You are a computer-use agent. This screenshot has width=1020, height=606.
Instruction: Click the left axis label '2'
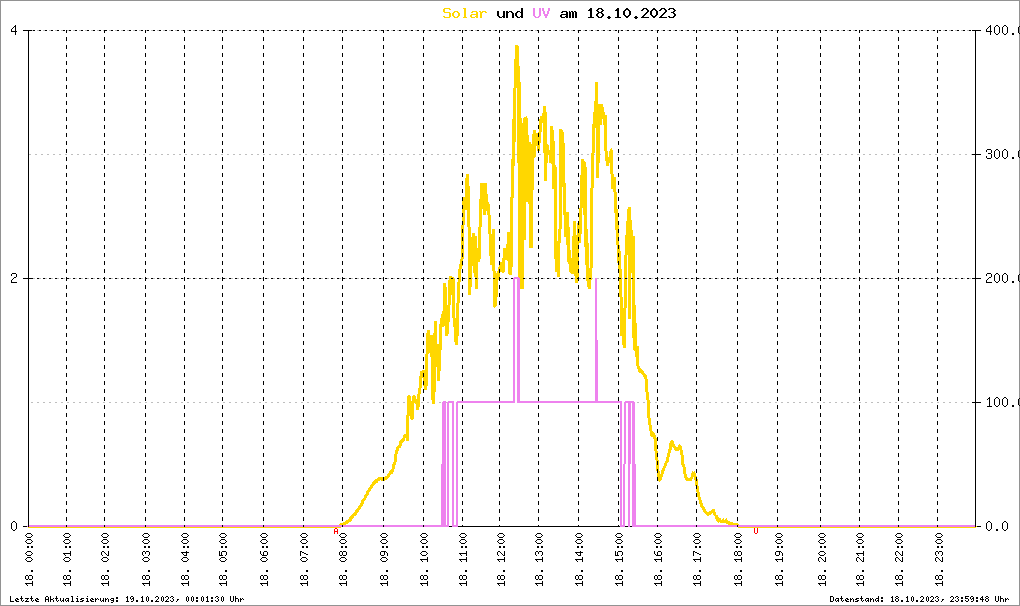(14, 278)
